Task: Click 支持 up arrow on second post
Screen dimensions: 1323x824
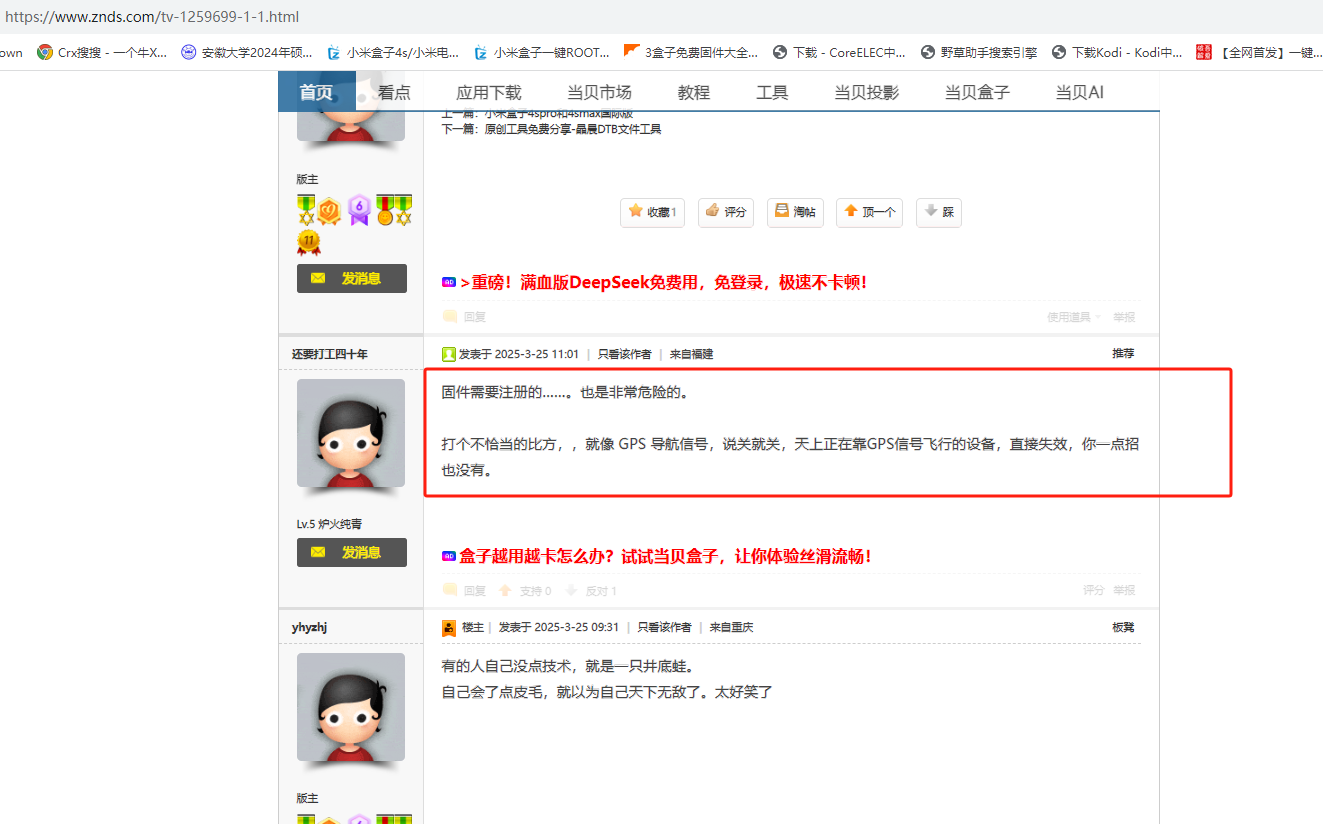Action: pyautogui.click(x=525, y=591)
